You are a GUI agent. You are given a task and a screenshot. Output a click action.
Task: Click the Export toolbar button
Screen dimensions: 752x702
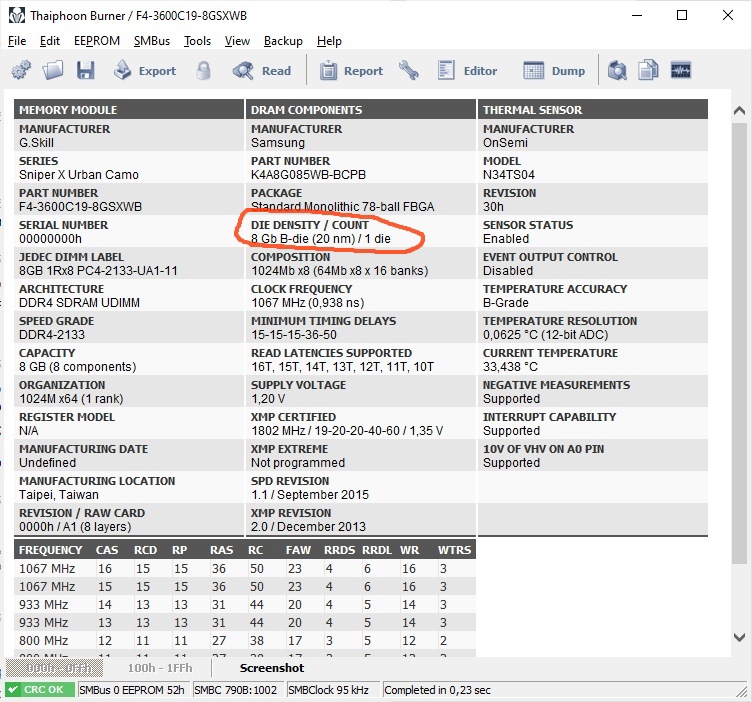(145, 70)
